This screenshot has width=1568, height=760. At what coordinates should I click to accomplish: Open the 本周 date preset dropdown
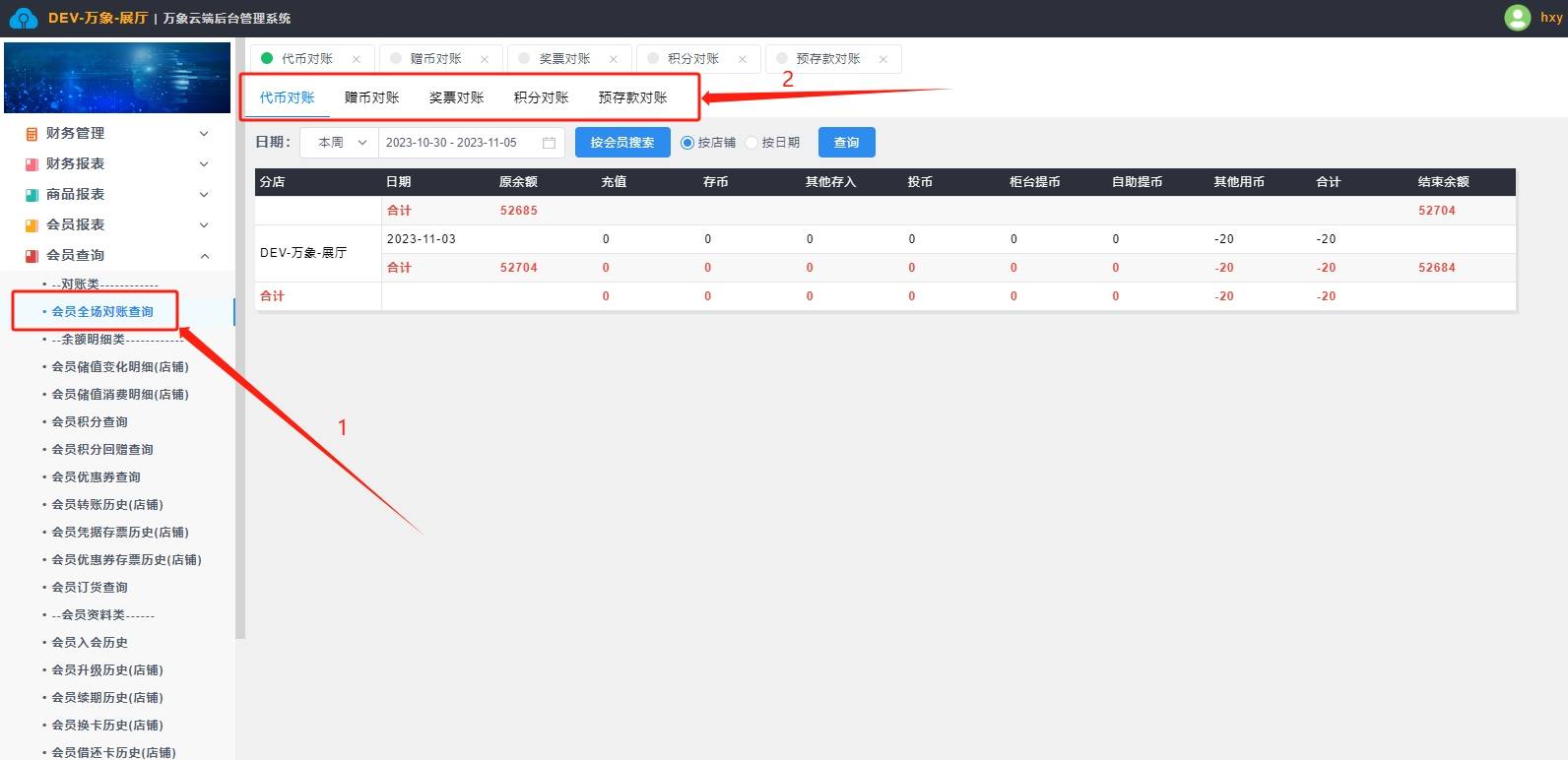pyautogui.click(x=339, y=143)
